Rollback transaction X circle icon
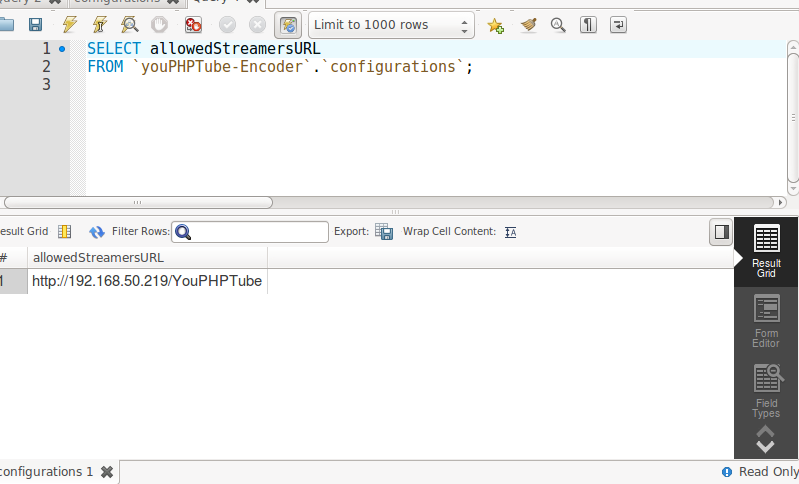Screen dimensions: 799x484 [x=257, y=24]
